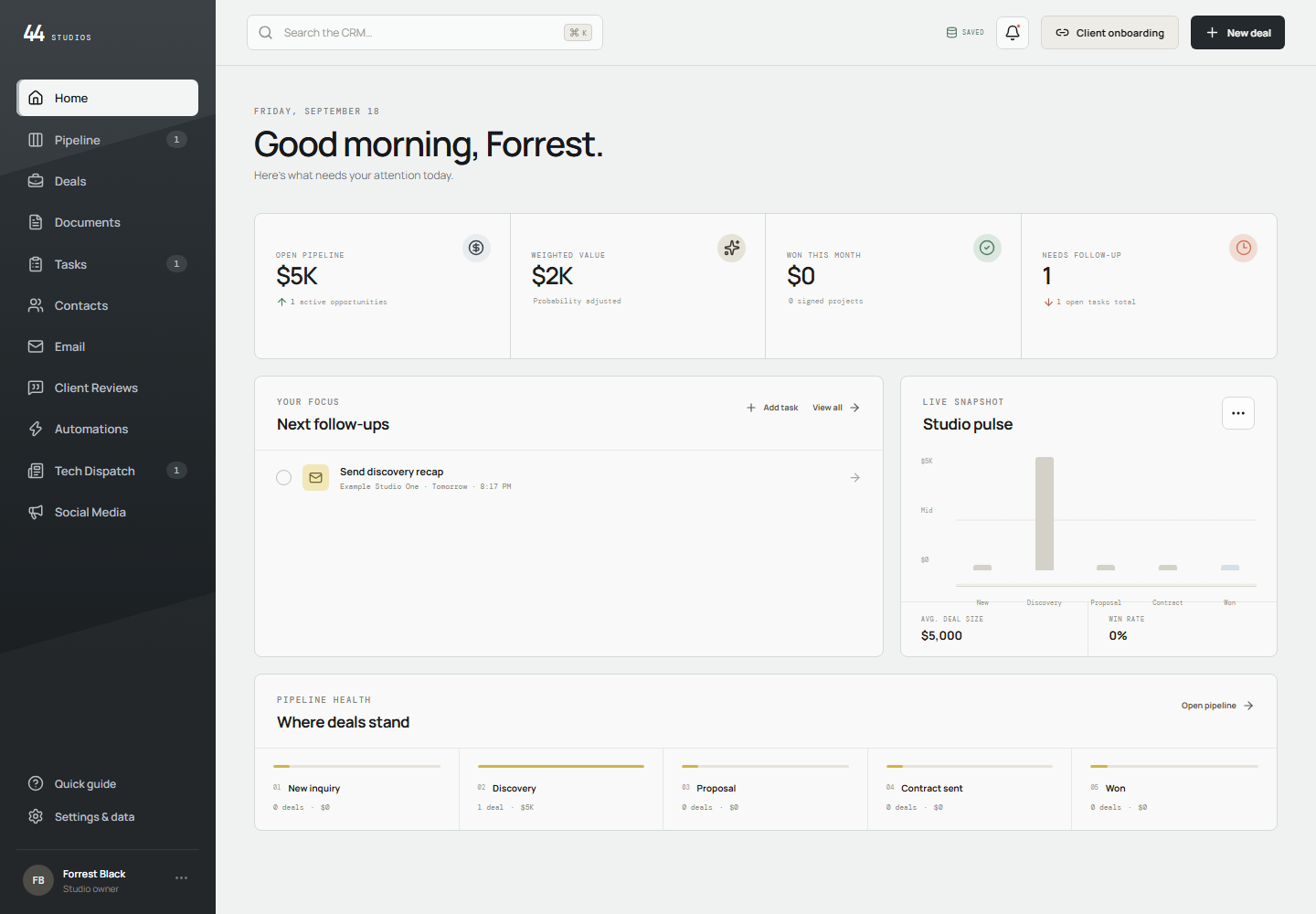Viewport: 1316px width, 914px height.
Task: Click the Contract sent progress bar
Action: pyautogui.click(x=970, y=766)
